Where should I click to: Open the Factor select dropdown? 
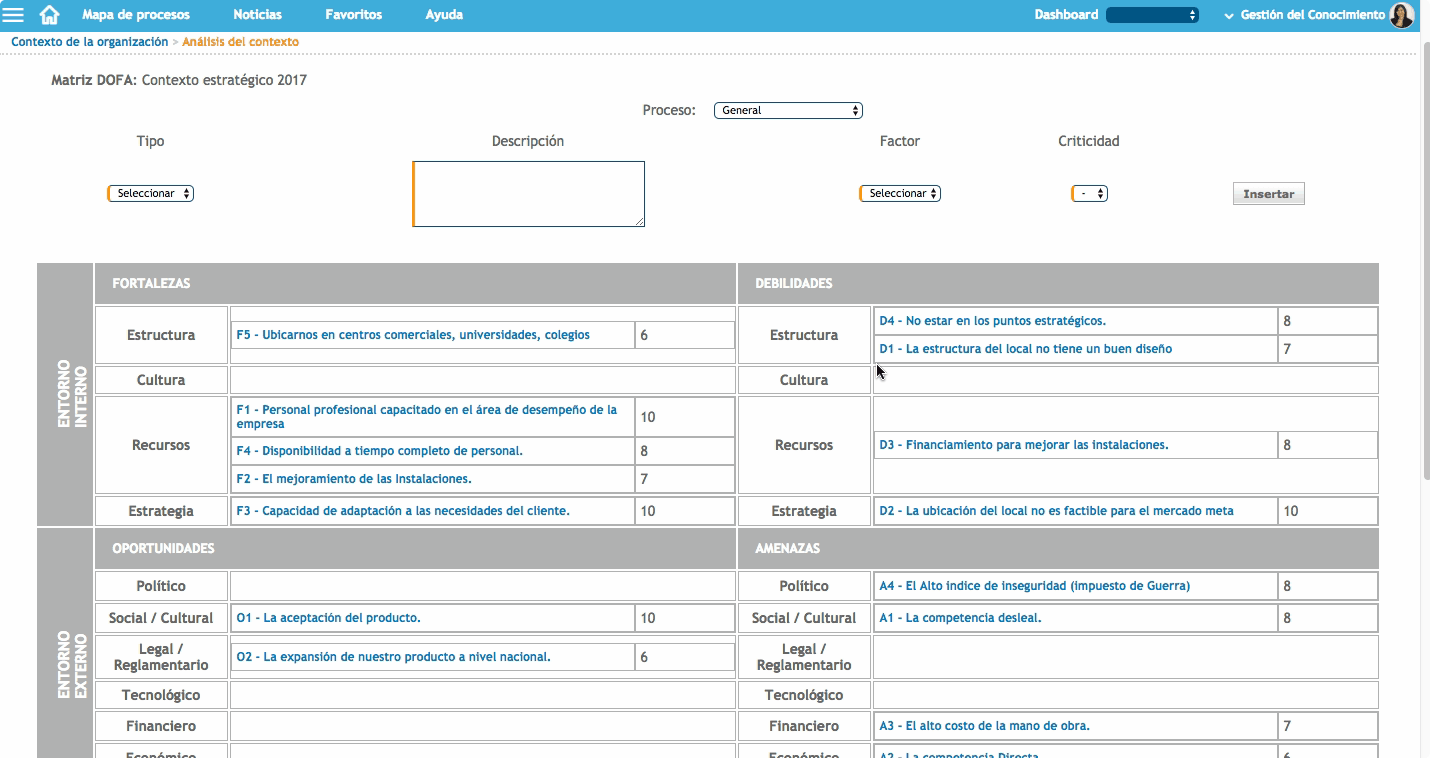[900, 194]
